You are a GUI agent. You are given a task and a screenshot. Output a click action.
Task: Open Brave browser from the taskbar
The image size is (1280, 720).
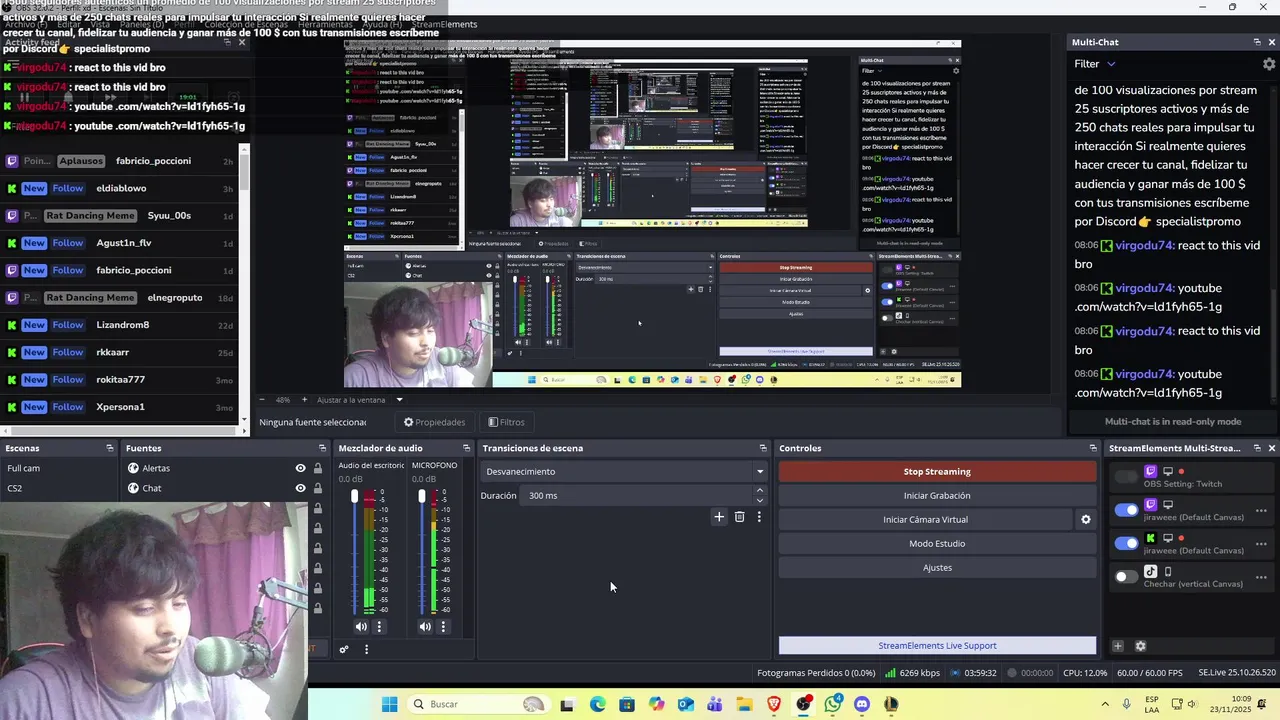pyautogui.click(x=774, y=704)
